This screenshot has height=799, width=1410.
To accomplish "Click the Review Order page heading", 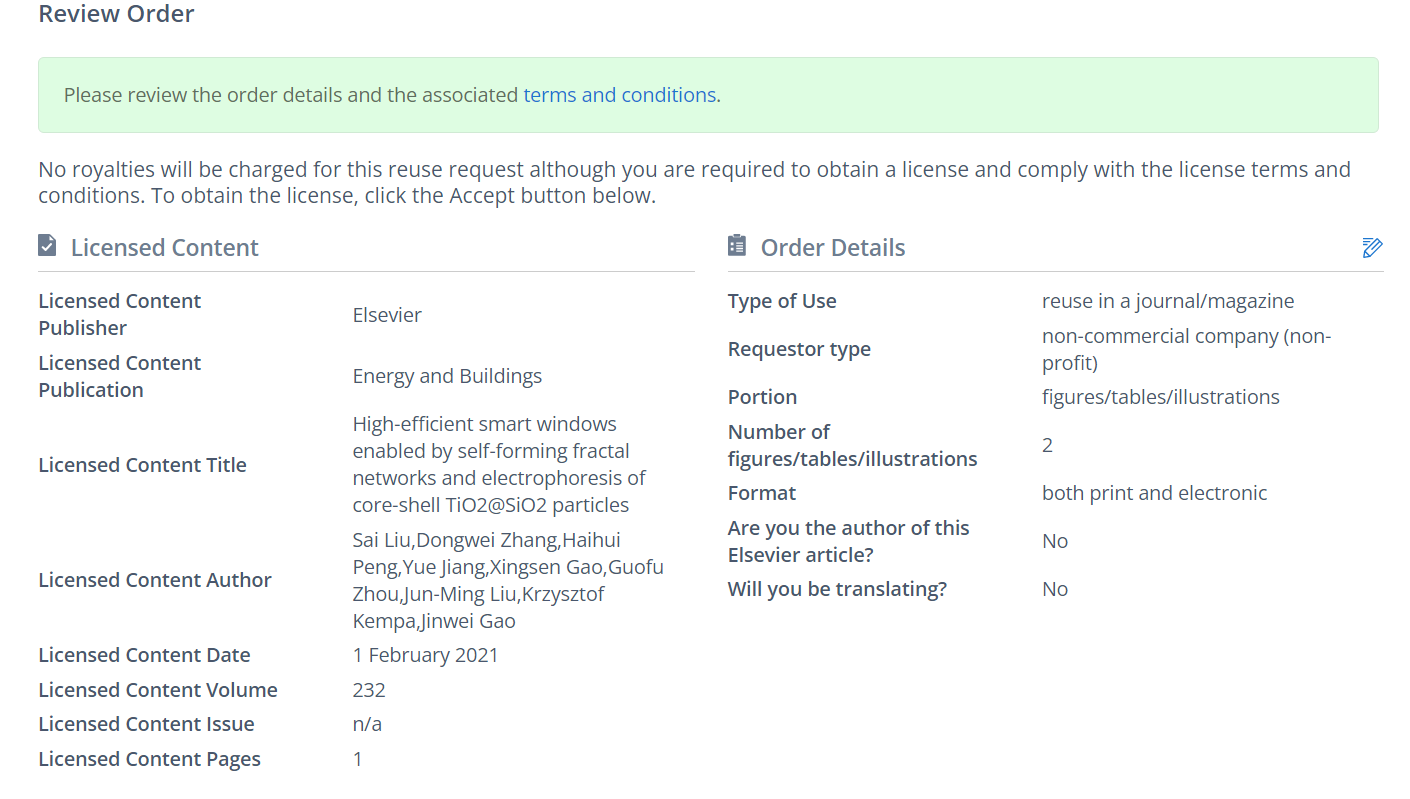I will [116, 14].
